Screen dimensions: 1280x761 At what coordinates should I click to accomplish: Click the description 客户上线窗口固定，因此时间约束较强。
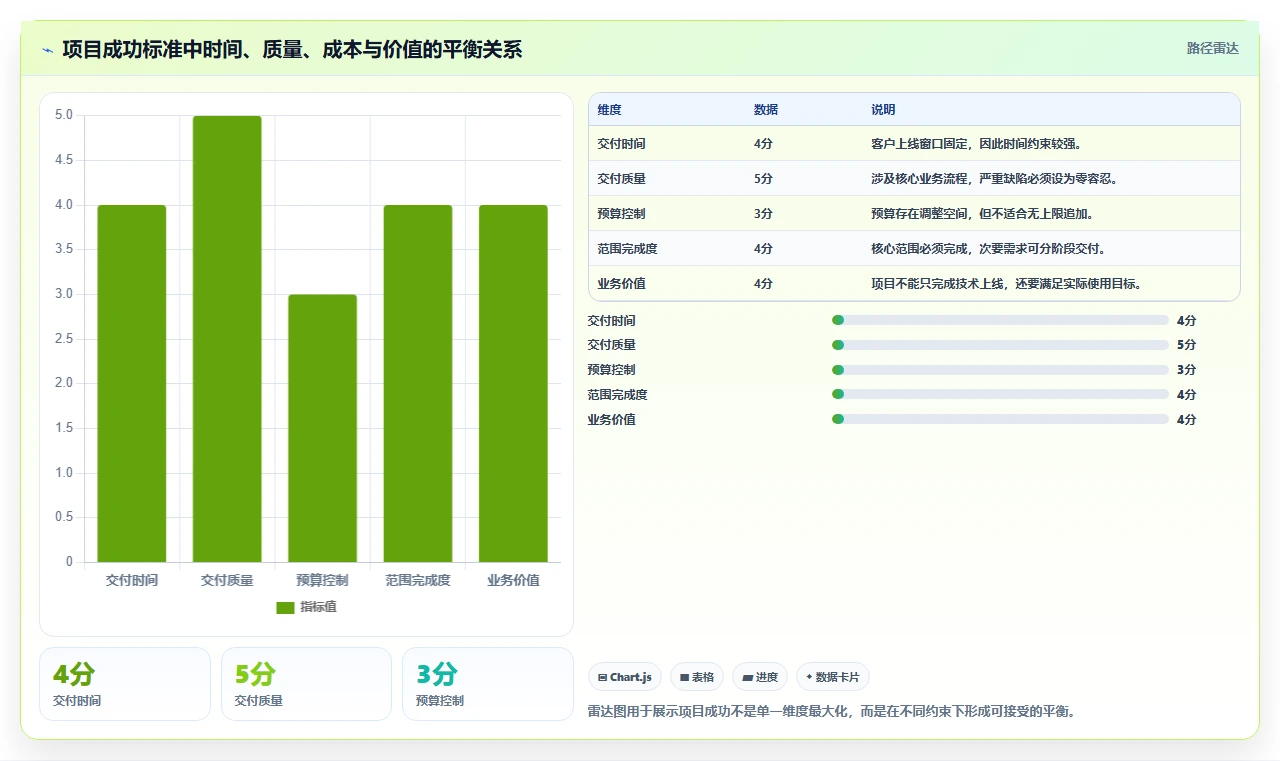[976, 144]
